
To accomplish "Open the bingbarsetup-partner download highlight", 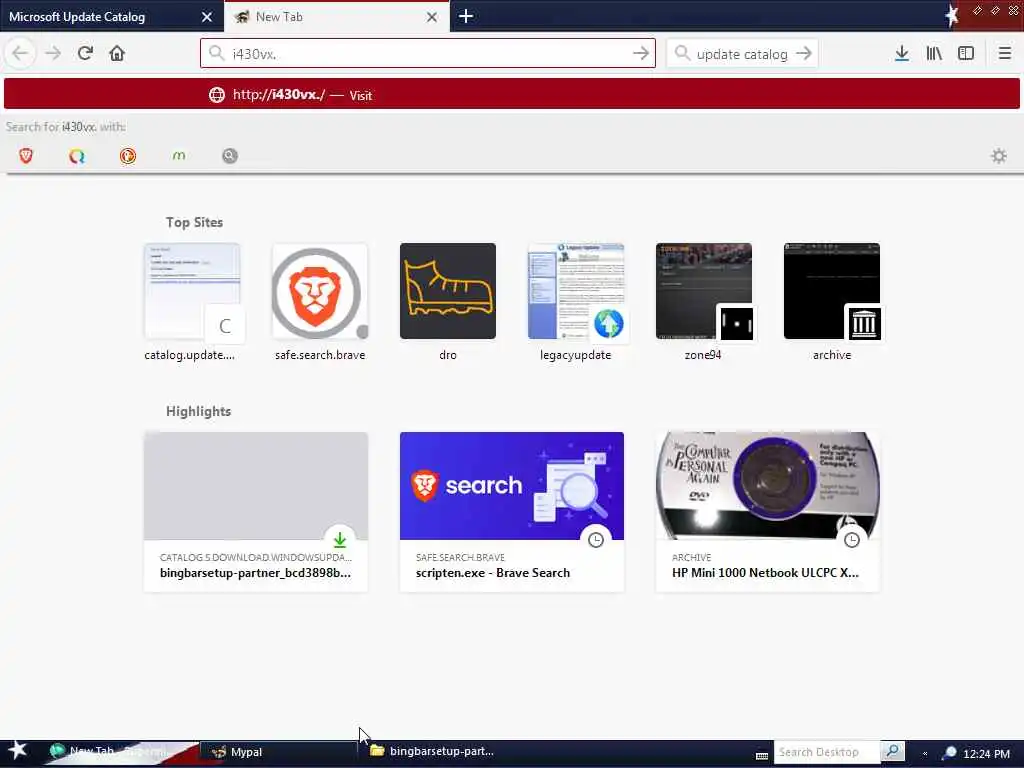I will tap(256, 512).
